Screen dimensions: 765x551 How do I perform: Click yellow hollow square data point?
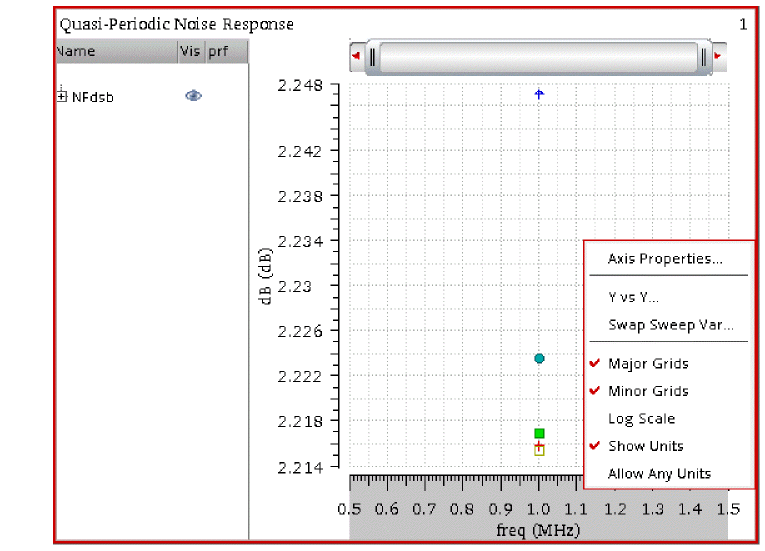click(x=539, y=450)
